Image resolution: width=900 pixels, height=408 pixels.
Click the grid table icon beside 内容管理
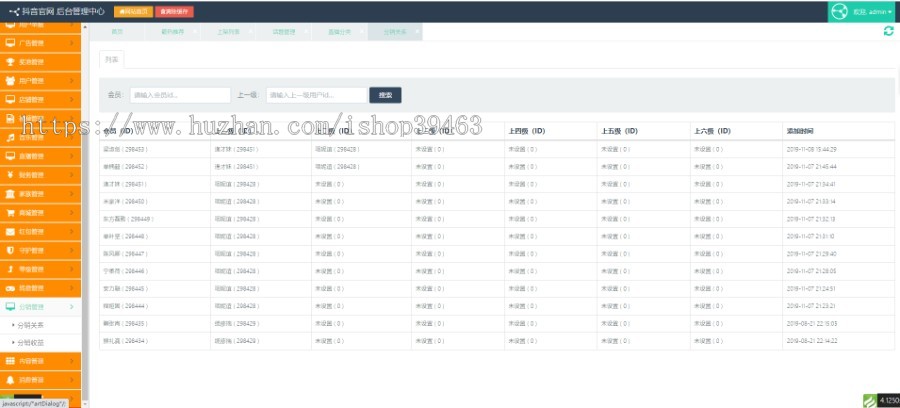tap(10, 361)
